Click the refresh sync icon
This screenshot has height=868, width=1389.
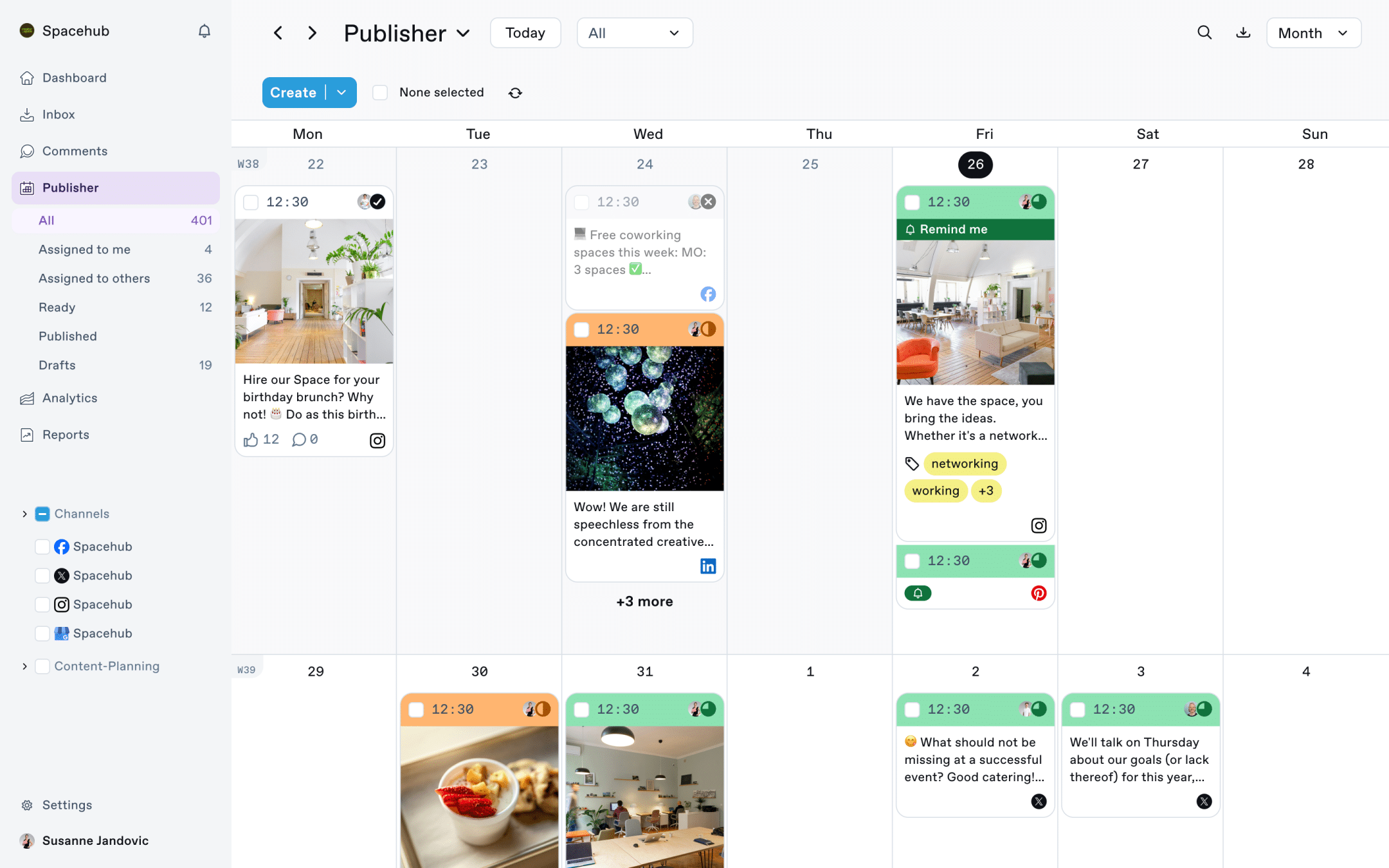(515, 93)
